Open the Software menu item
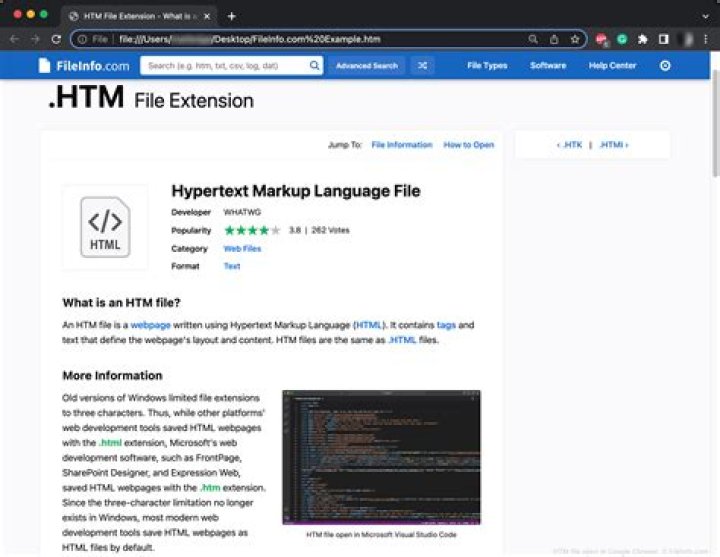This screenshot has width=720, height=557. pyautogui.click(x=547, y=66)
